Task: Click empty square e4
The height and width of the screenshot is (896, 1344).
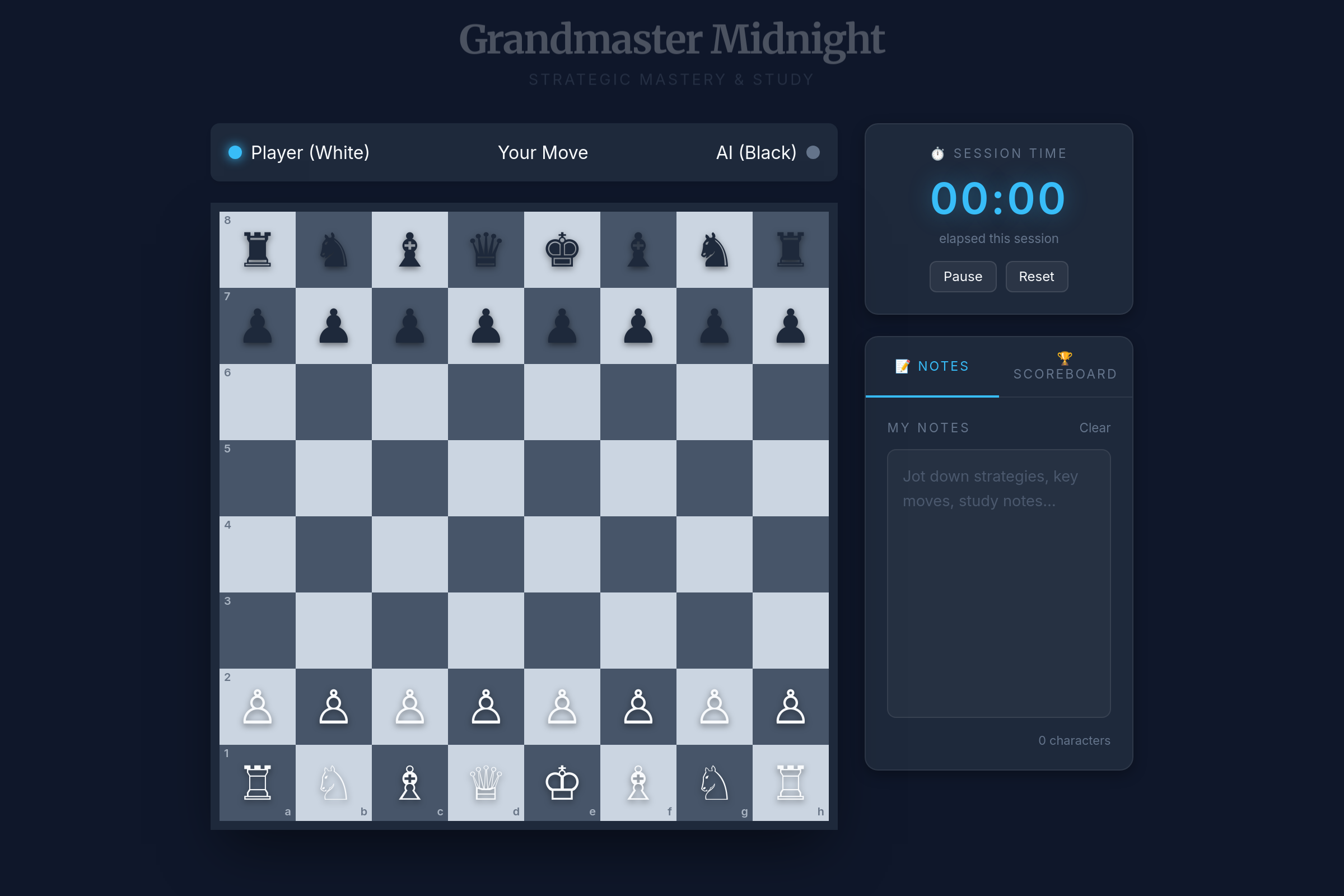Action: 562,554
